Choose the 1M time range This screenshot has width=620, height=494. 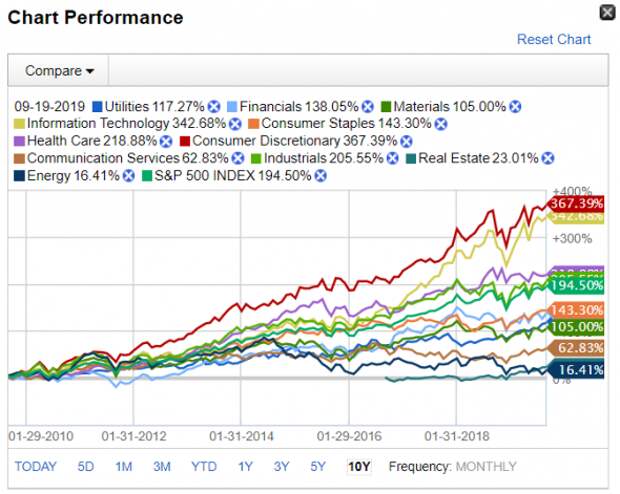(124, 466)
